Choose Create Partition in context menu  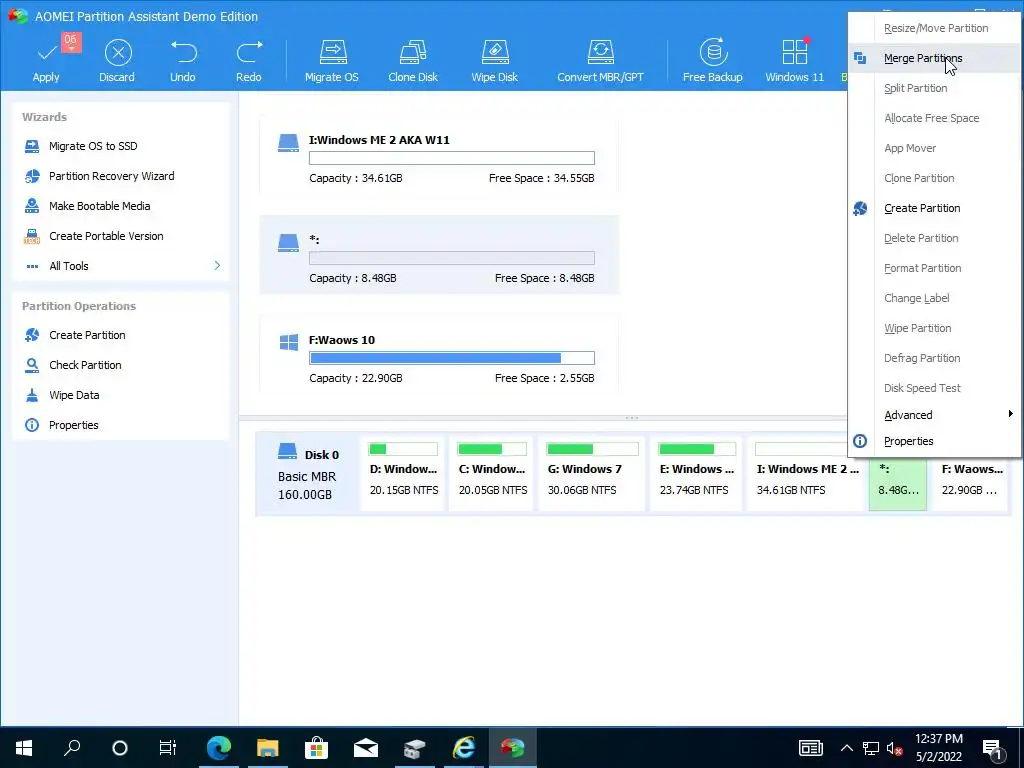point(934,208)
